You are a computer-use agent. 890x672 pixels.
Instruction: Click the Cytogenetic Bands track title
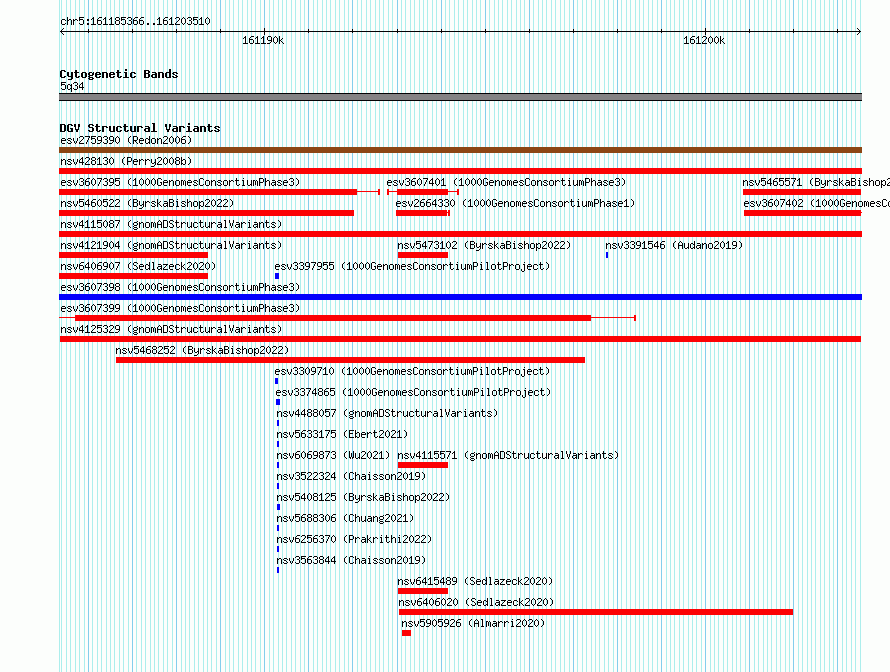tap(119, 74)
